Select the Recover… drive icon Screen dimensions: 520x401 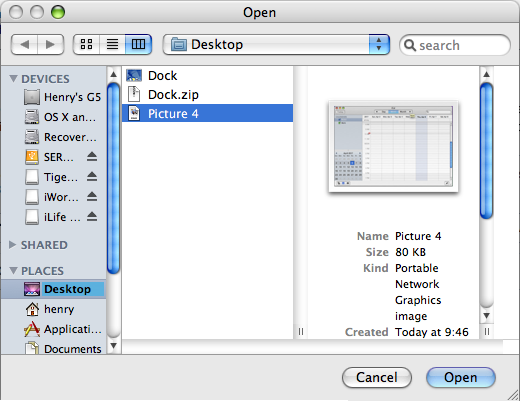tap(32, 137)
